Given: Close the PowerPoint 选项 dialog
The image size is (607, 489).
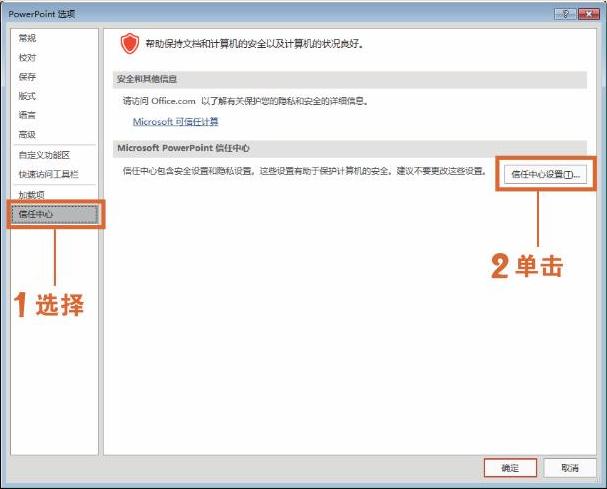Looking at the screenshot, I should point(588,14).
